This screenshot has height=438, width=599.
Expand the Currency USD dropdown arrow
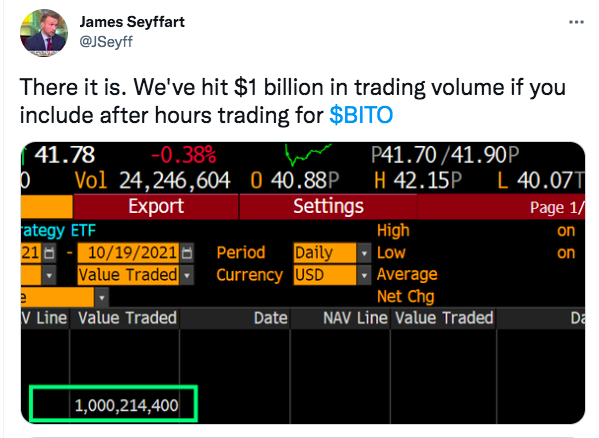click(364, 275)
